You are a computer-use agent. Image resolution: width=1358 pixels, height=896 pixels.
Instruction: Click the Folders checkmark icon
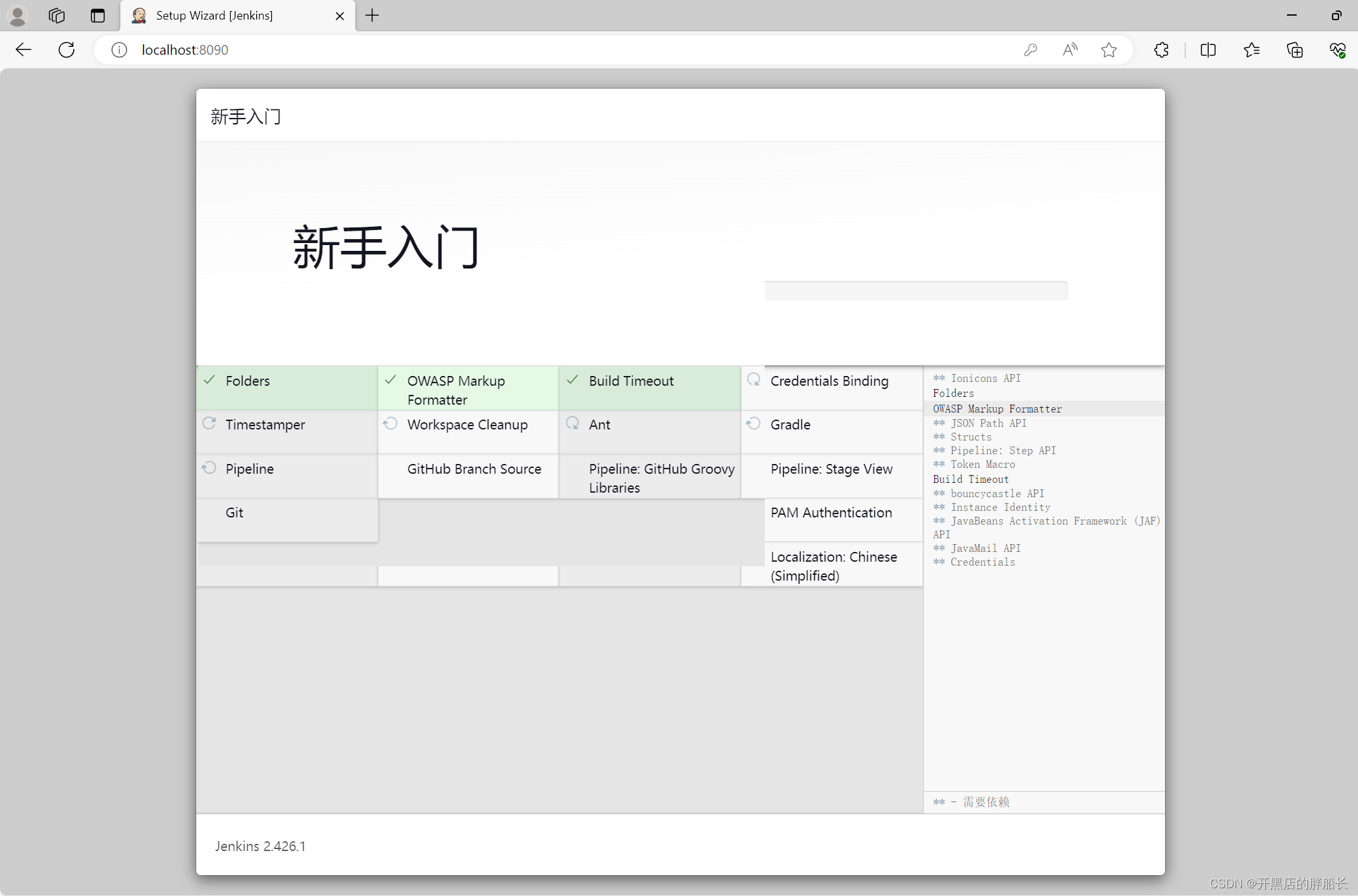tap(209, 380)
